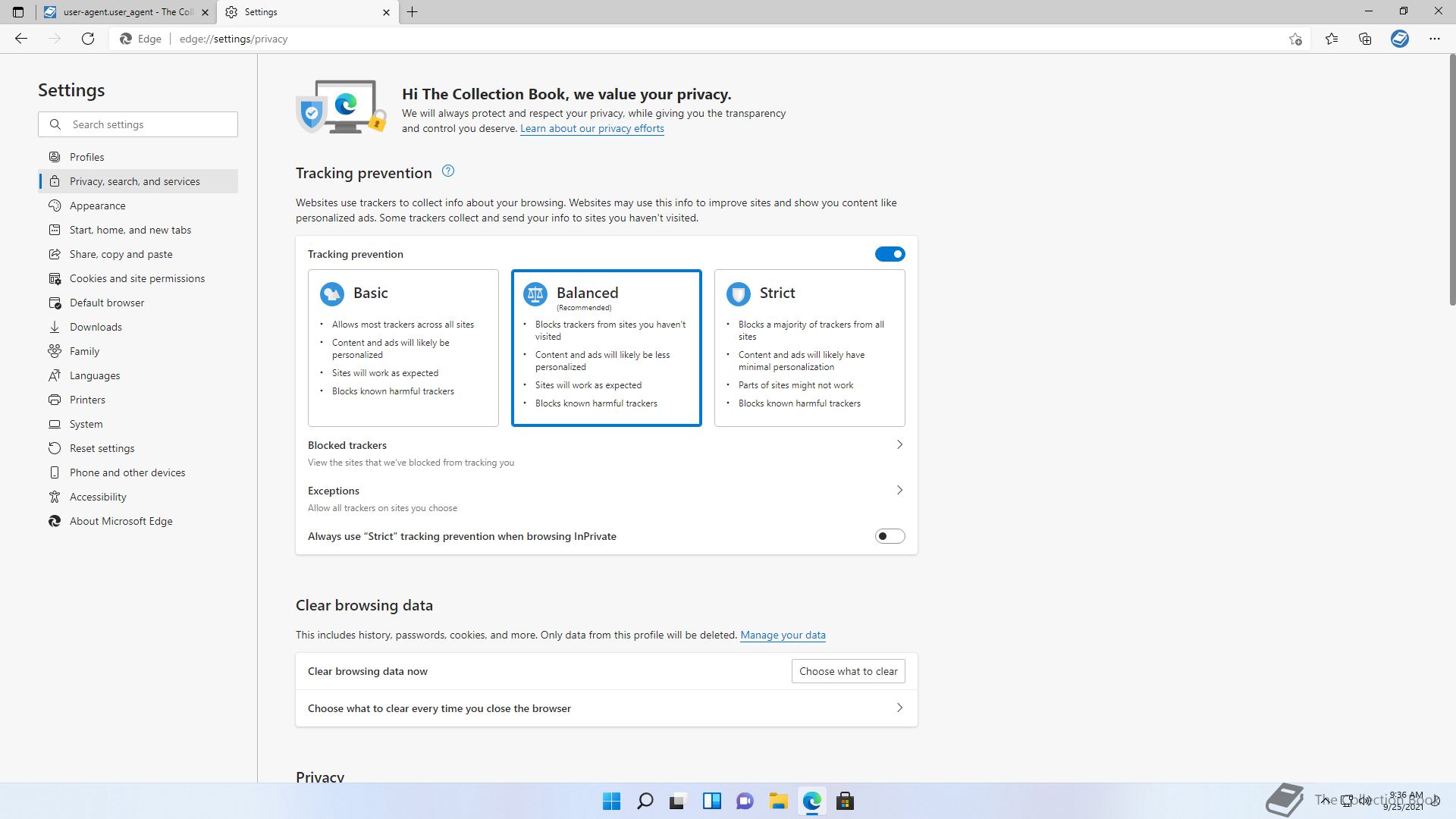Open Cookies and site permissions
Image resolution: width=1456 pixels, height=819 pixels.
(138, 278)
